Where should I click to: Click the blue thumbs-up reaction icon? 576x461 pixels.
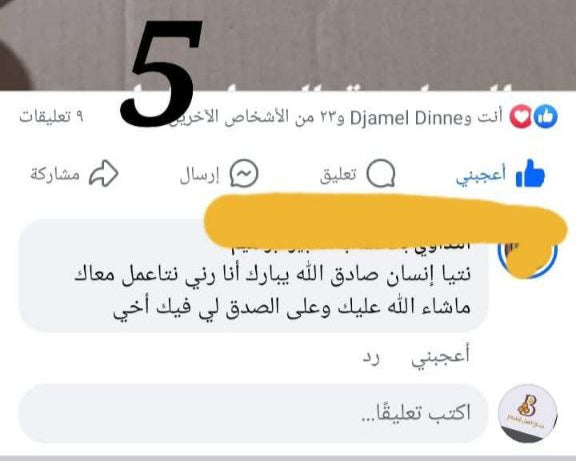[546, 117]
